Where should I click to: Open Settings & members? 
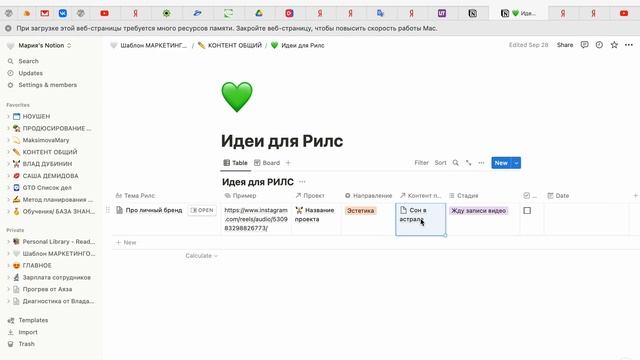[x=47, y=85]
